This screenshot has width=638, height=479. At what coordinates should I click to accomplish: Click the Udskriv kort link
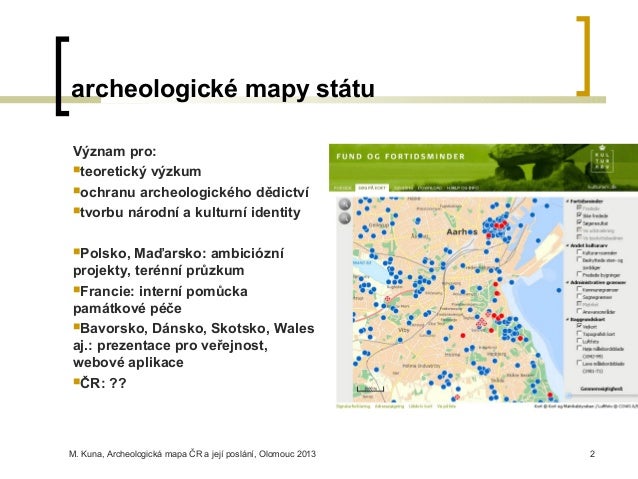pyautogui.click(x=420, y=406)
